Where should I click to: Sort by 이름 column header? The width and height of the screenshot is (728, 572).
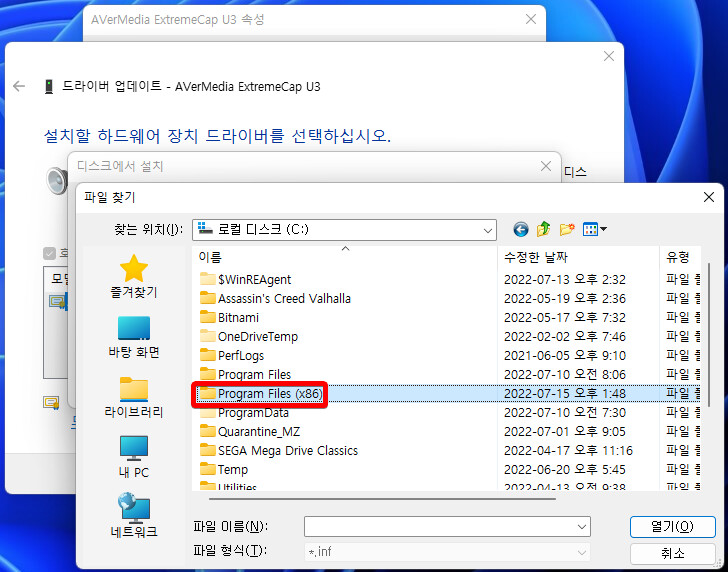[x=340, y=257]
